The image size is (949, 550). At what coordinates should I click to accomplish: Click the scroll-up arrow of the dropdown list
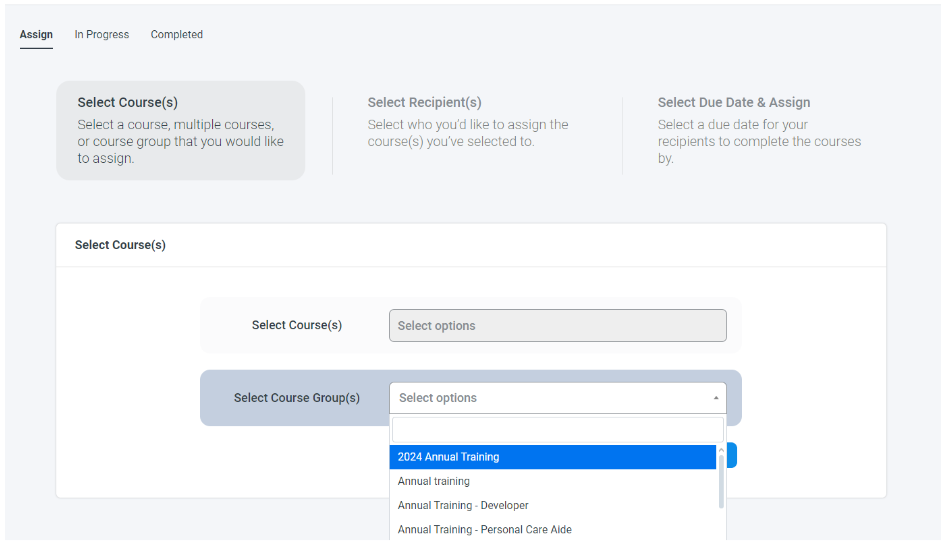tap(721, 449)
